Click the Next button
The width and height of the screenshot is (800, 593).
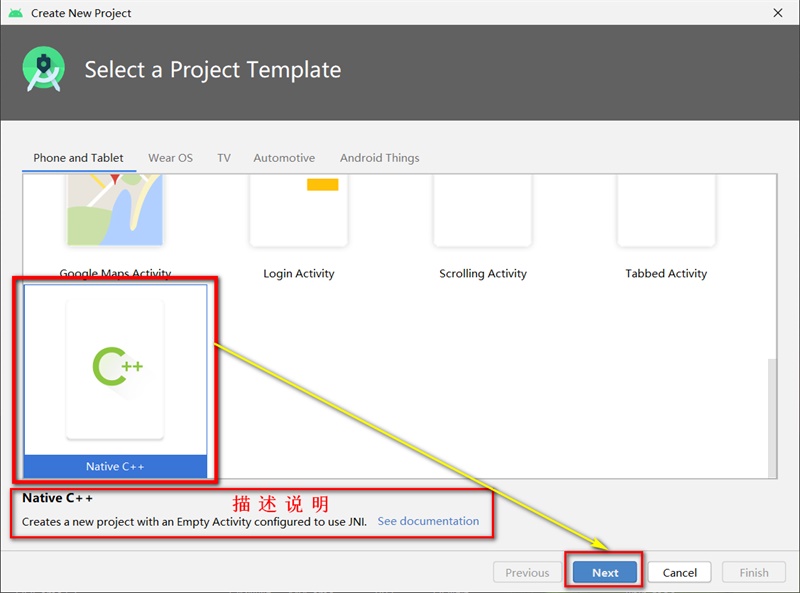605,573
